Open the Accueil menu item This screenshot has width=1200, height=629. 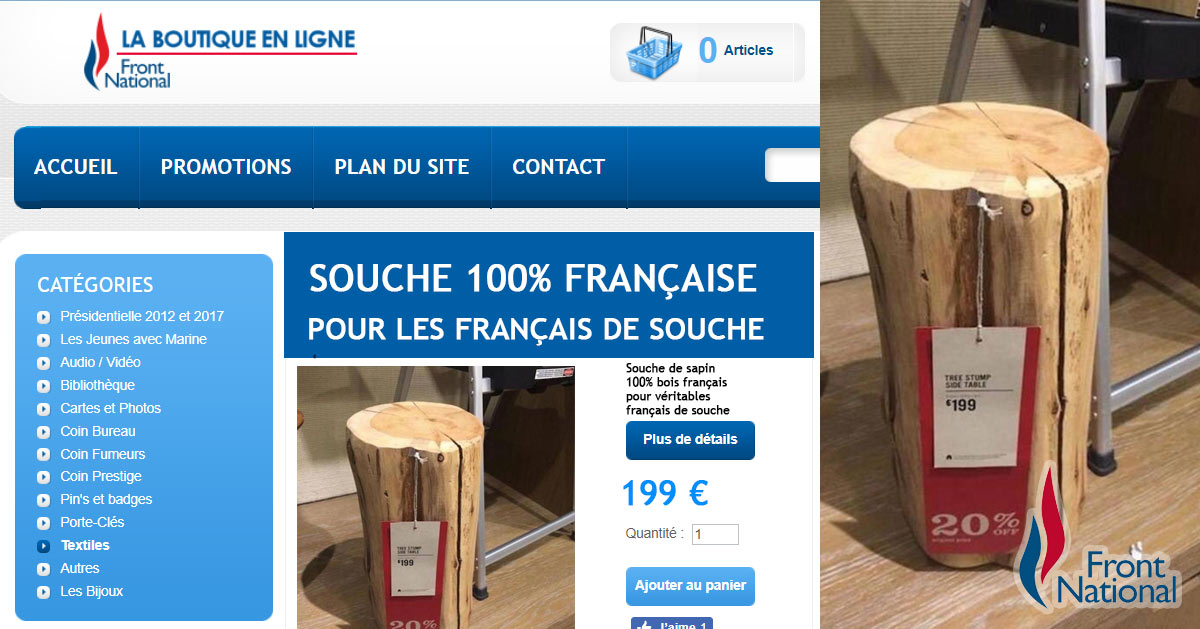tap(76, 167)
